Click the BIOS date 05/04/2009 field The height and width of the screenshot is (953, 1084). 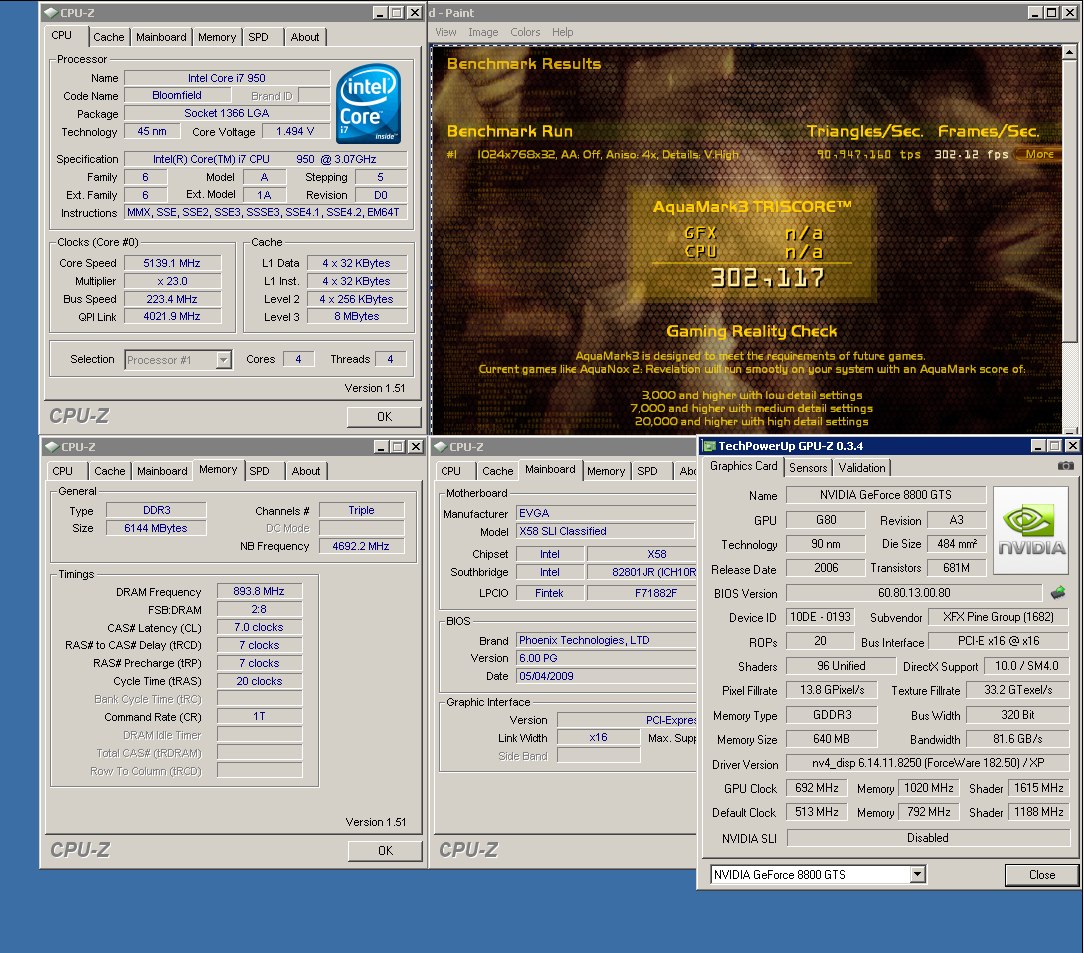605,676
